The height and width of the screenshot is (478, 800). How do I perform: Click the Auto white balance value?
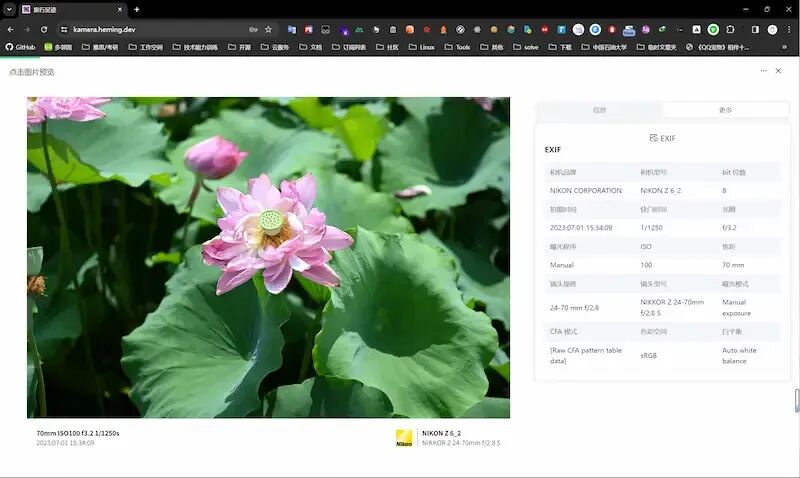coord(739,356)
